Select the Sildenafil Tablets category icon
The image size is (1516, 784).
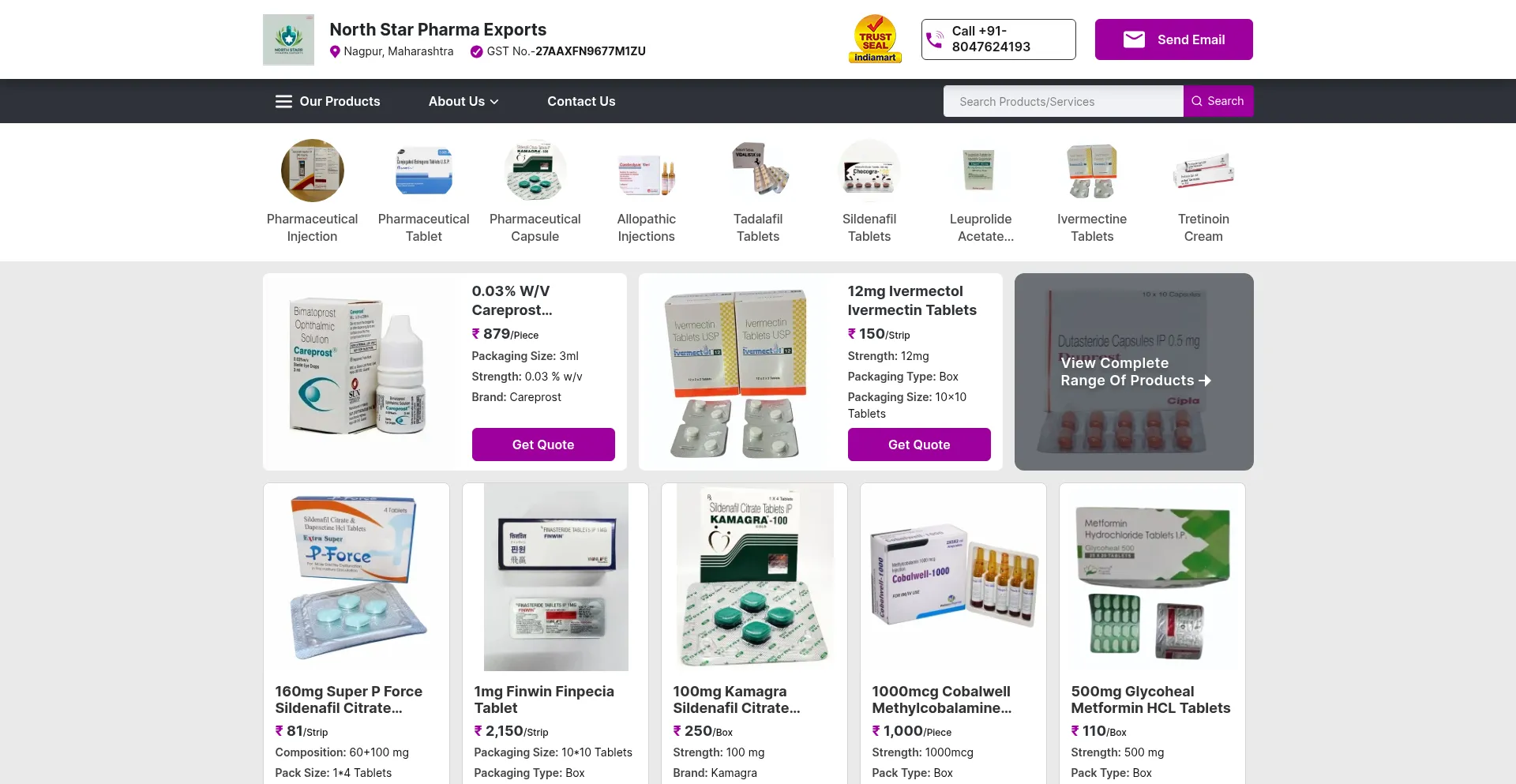pyautogui.click(x=869, y=171)
